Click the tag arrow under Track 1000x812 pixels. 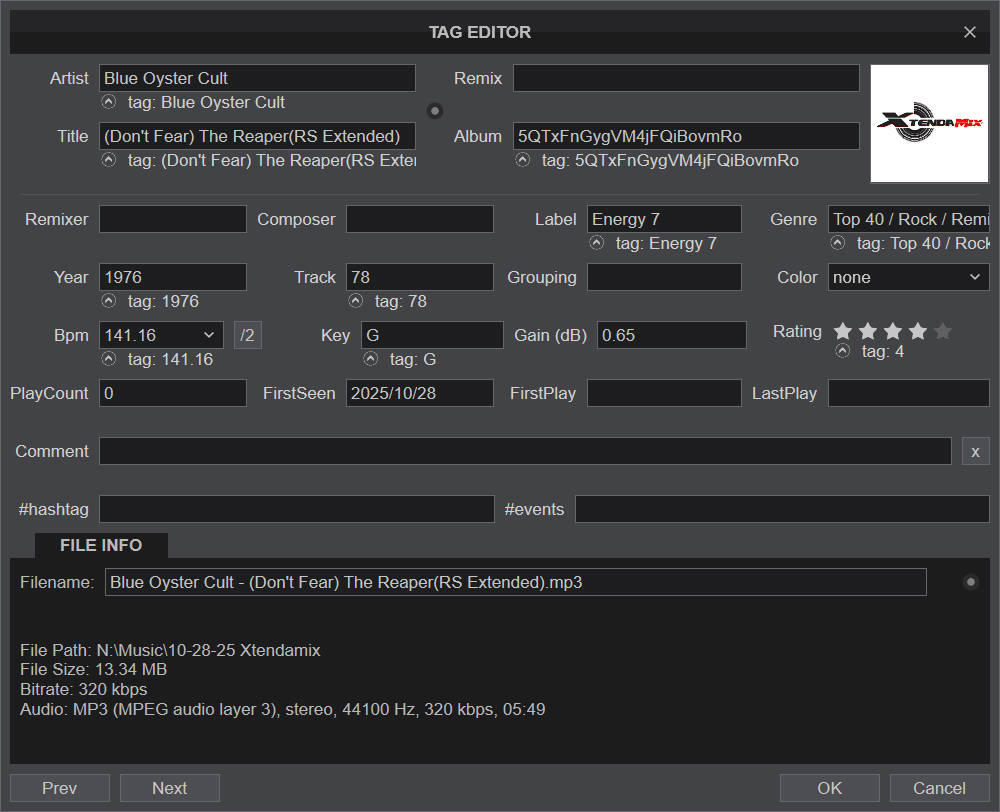point(356,301)
